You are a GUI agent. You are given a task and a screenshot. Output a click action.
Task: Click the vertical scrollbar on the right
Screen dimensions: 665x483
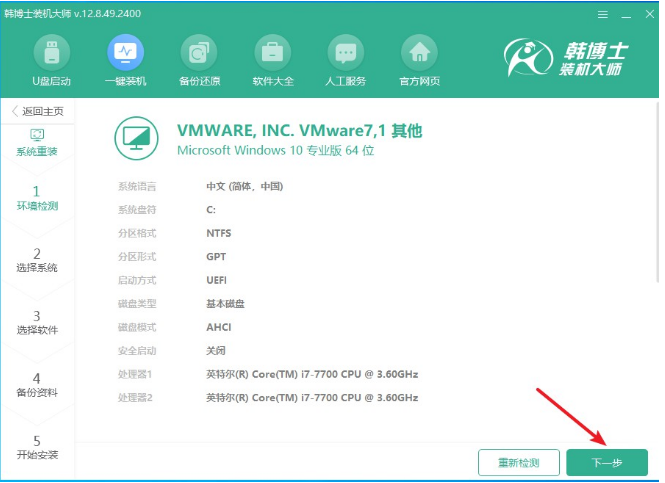click(657, 191)
